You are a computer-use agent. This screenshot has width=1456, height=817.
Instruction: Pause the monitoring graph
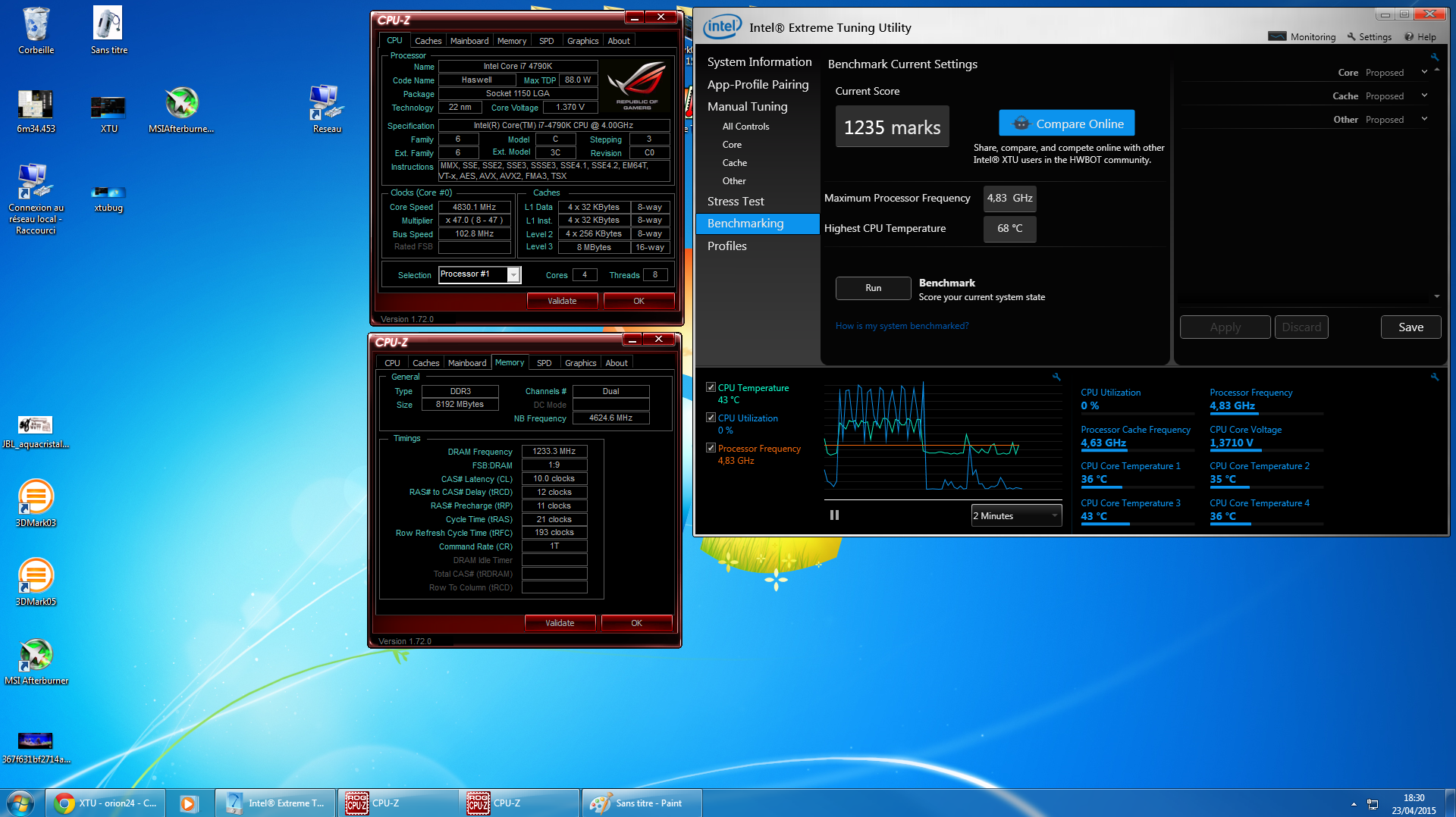click(x=834, y=515)
